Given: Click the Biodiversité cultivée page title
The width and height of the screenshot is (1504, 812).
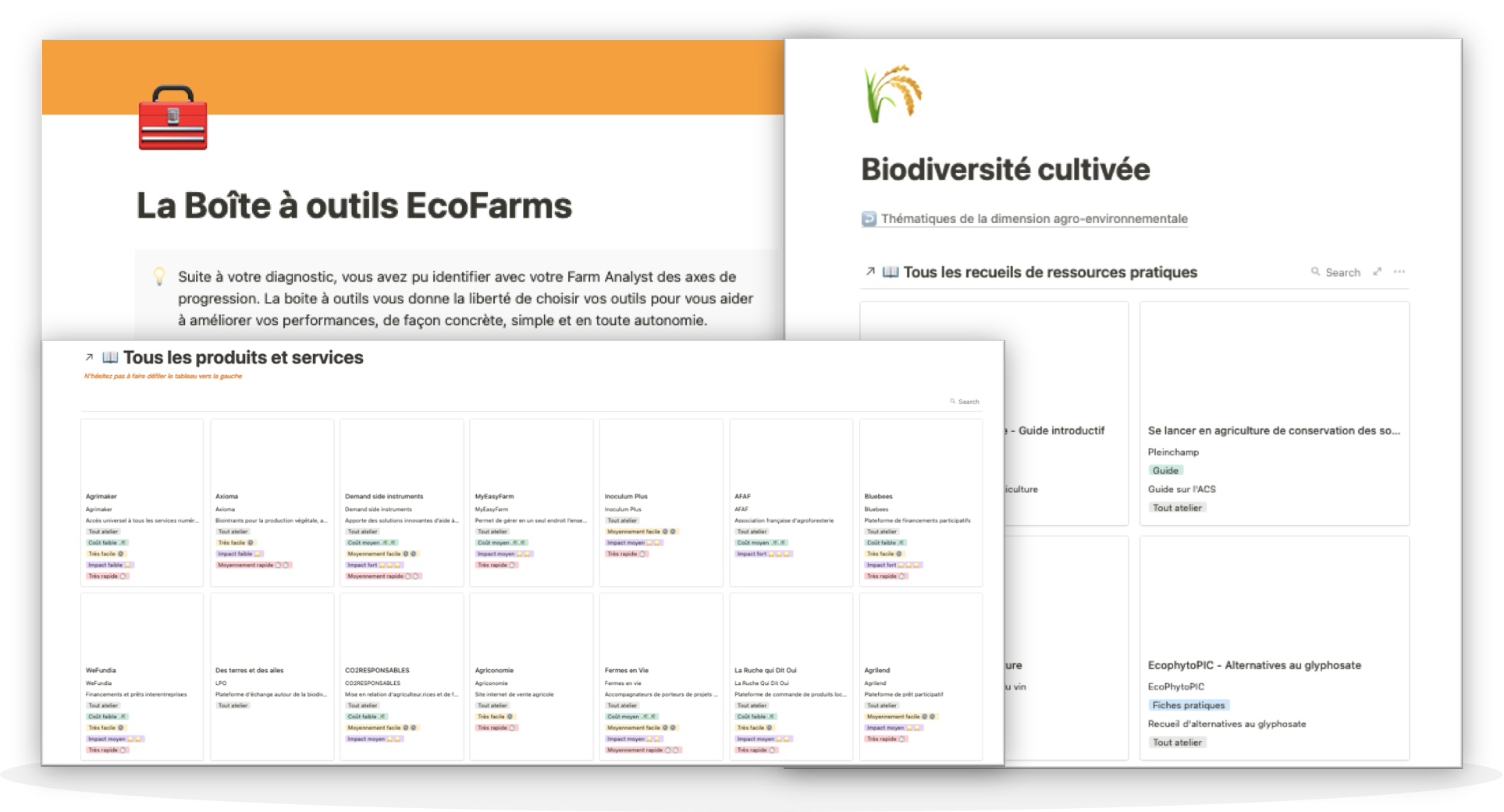Looking at the screenshot, I should (1005, 169).
